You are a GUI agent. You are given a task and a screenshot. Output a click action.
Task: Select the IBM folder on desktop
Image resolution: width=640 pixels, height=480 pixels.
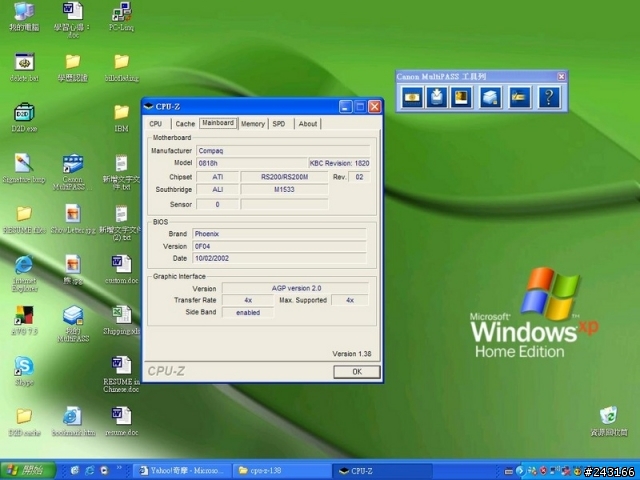(122, 118)
